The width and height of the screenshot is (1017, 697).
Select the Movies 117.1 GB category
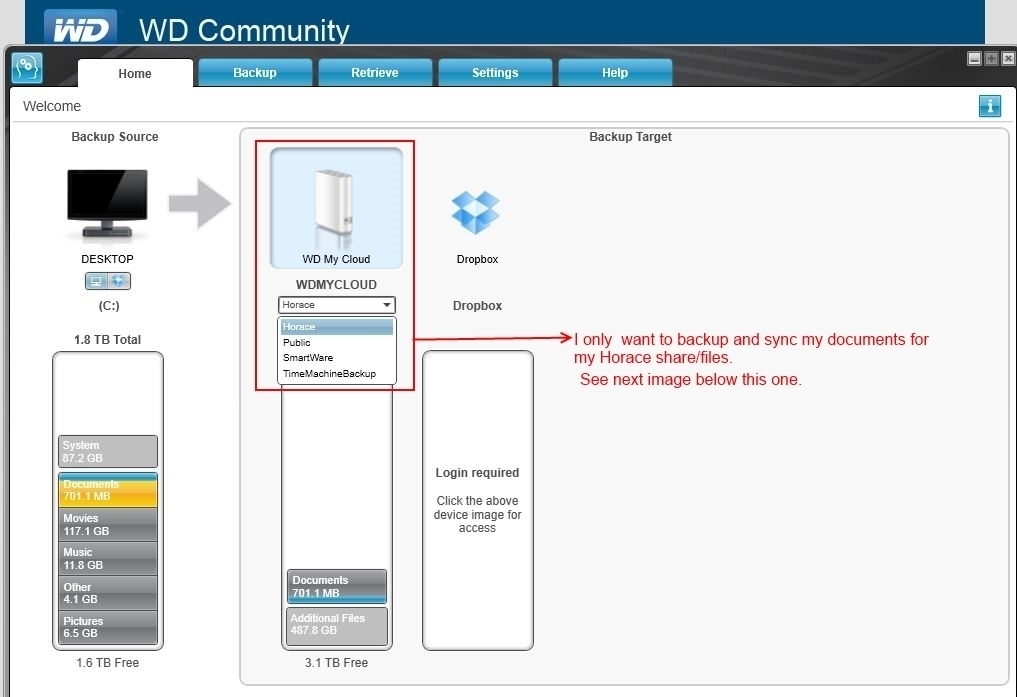click(x=108, y=525)
